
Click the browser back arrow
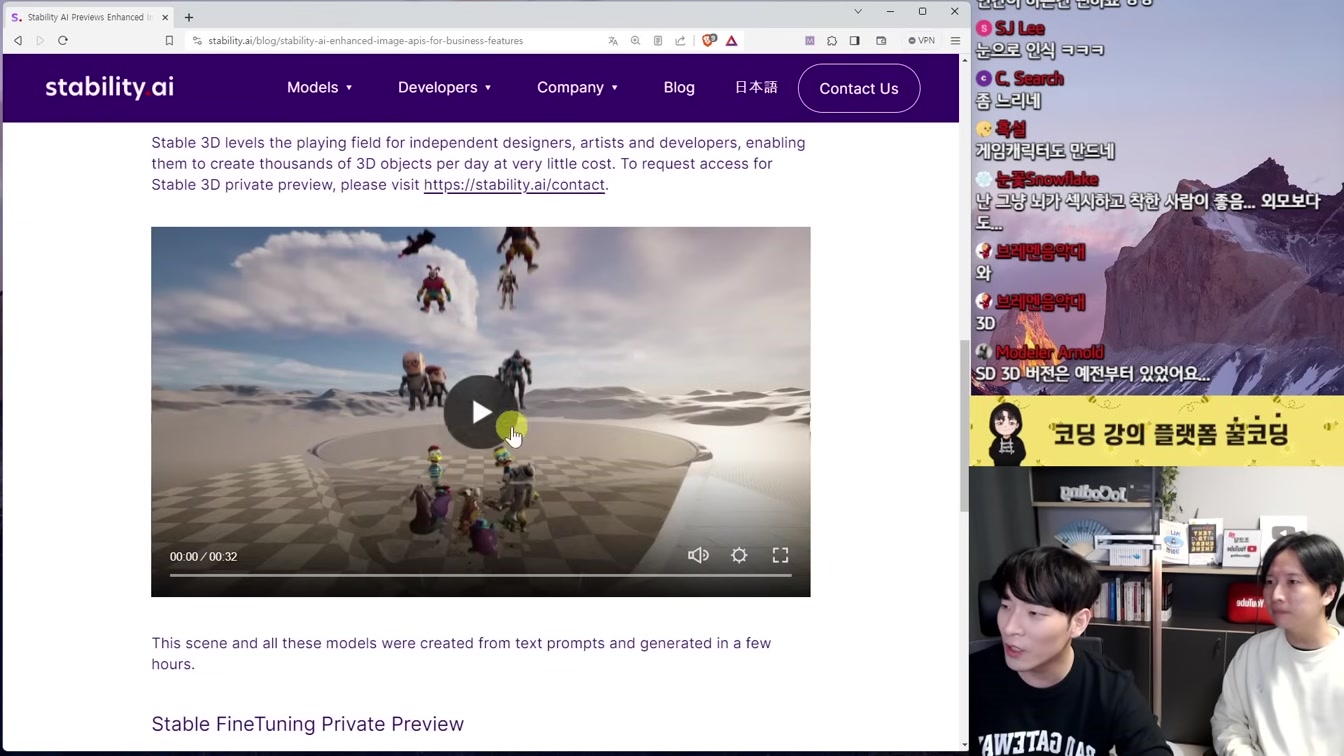point(18,41)
